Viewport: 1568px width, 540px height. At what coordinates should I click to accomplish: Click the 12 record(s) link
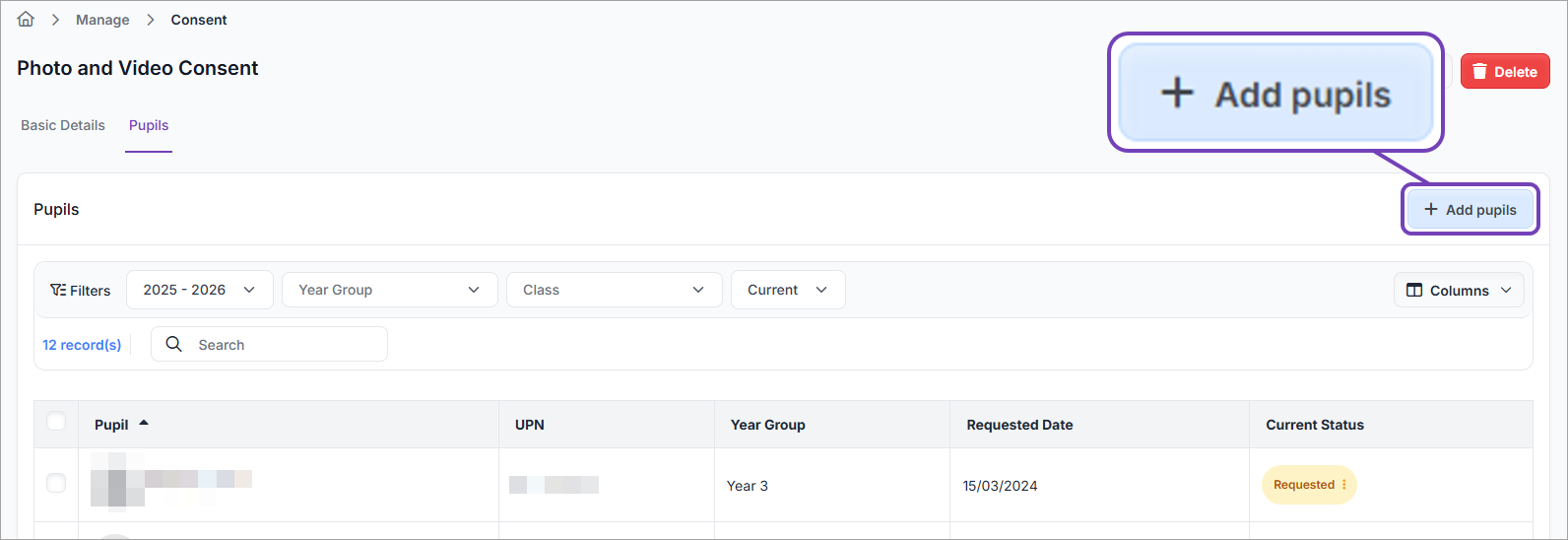pos(82,345)
